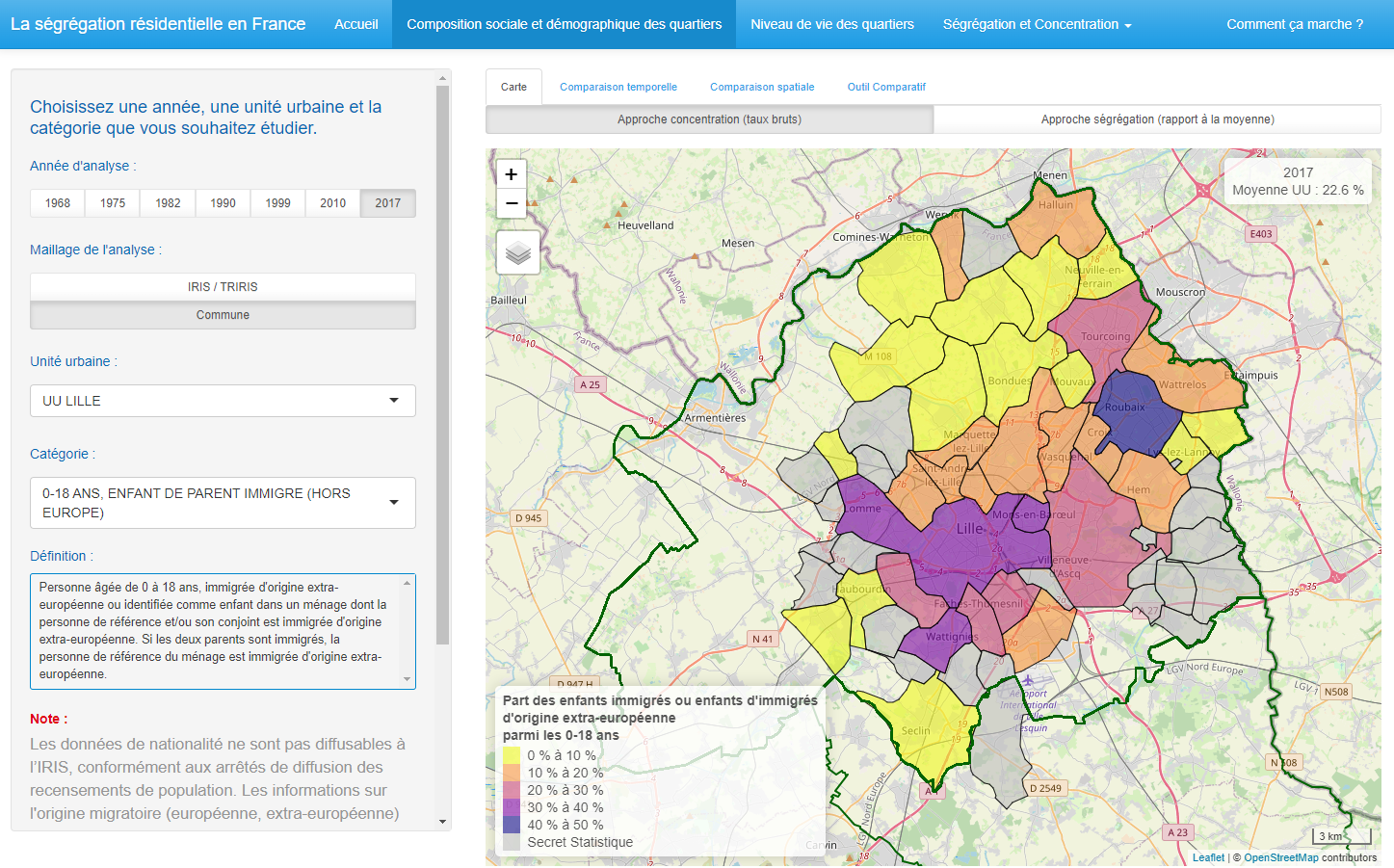The width and height of the screenshot is (1394, 868).
Task: Switch to Approche ségrégation view
Action: coord(1157,119)
